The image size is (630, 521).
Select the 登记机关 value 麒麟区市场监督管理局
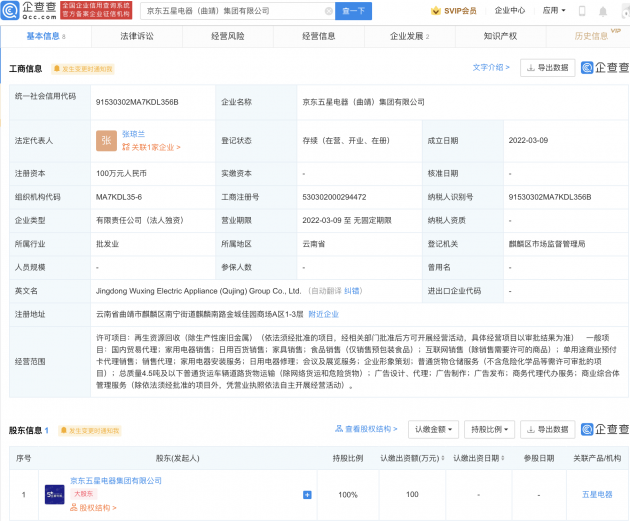547,244
